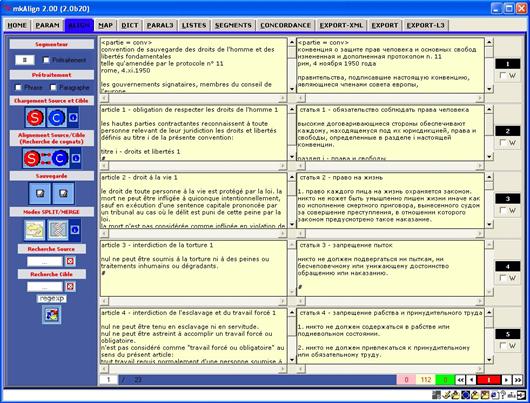
Task: Click down arrow of segment 5 Russian scrollbar
Action: coord(489,360)
